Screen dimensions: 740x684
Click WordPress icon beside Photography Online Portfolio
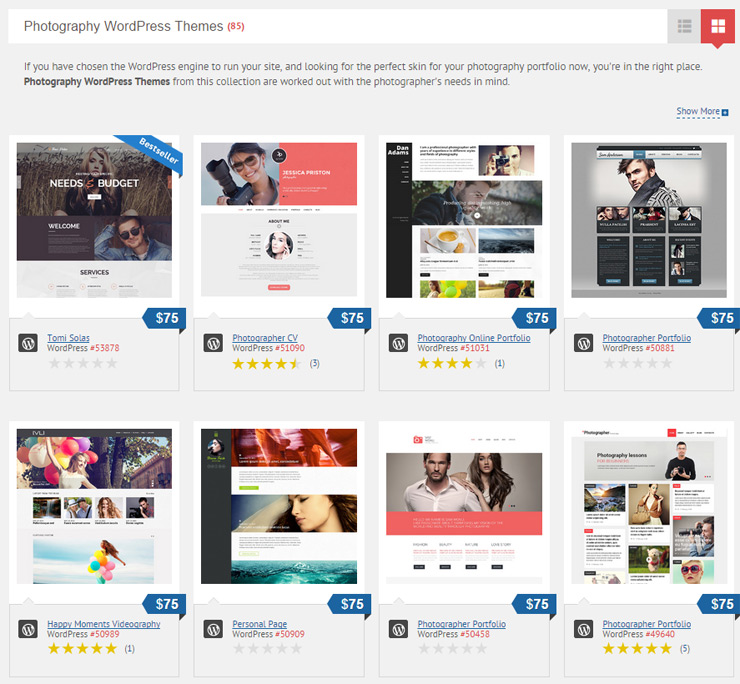[x=398, y=343]
